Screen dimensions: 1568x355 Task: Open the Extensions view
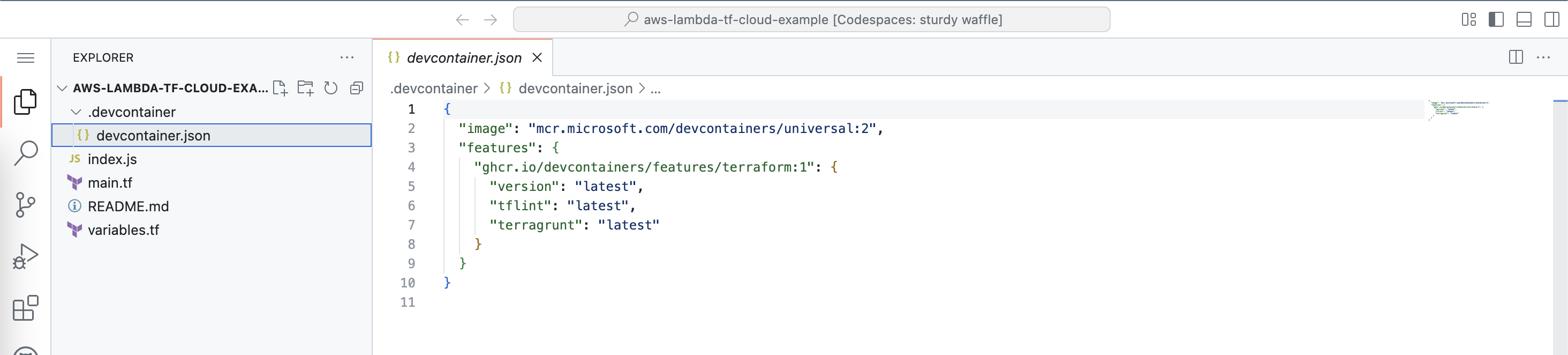coord(24,308)
